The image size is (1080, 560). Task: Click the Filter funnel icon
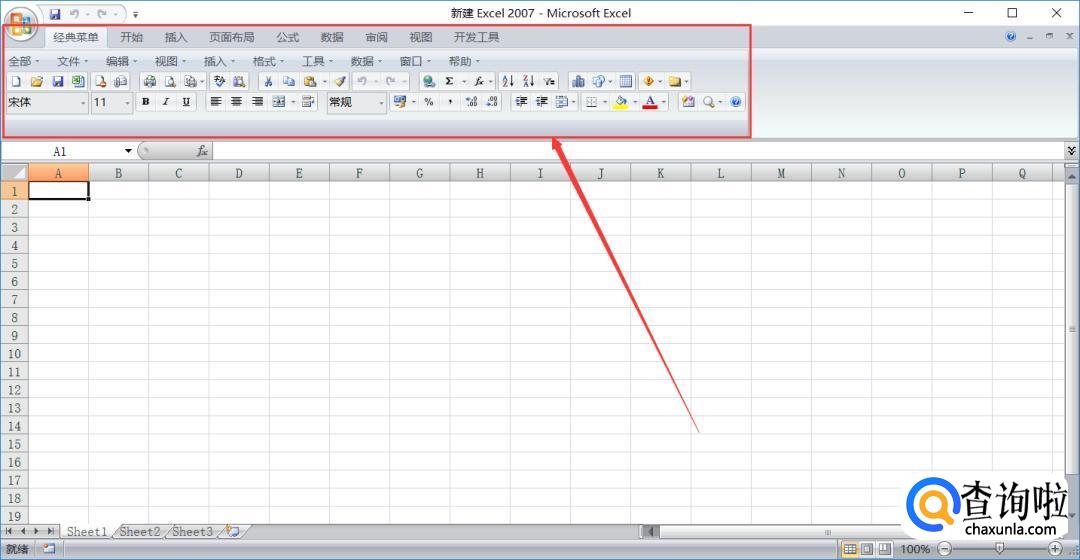pyautogui.click(x=549, y=81)
